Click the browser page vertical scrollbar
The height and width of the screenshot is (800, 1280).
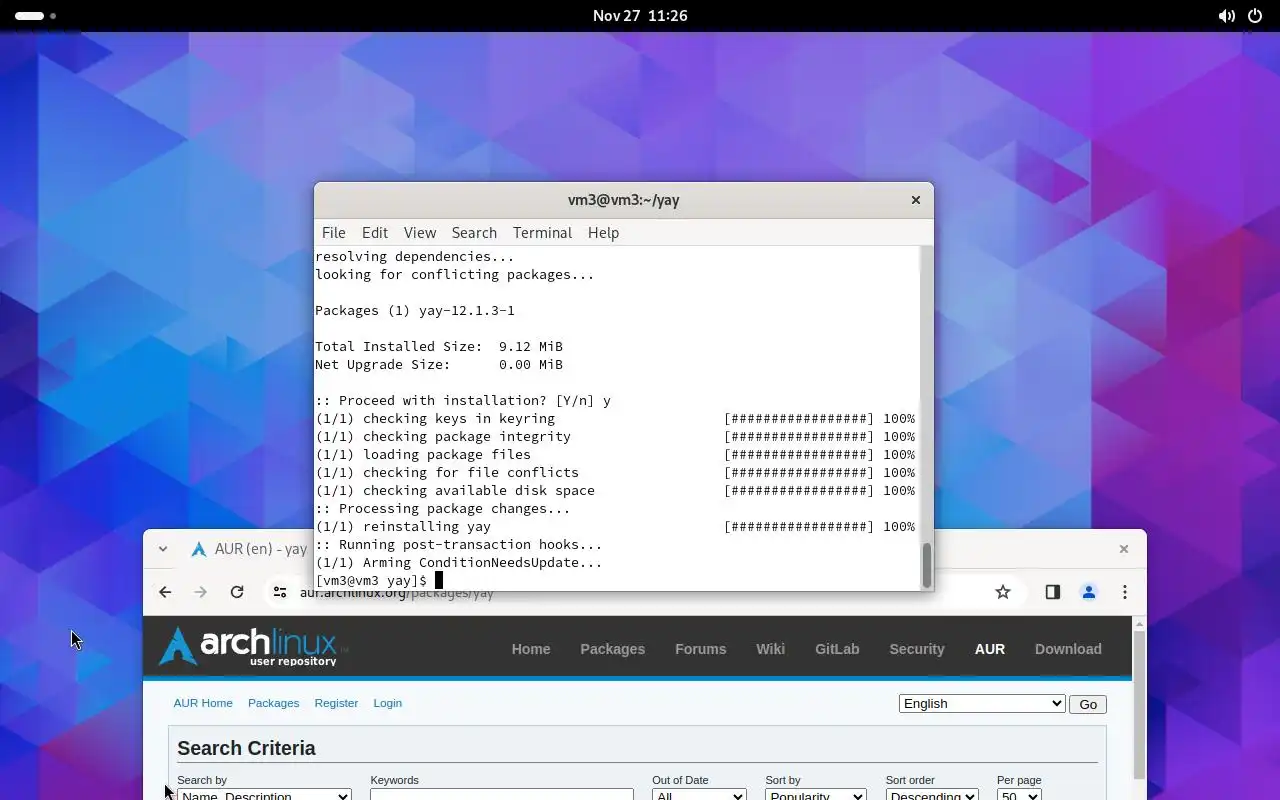[1139, 705]
